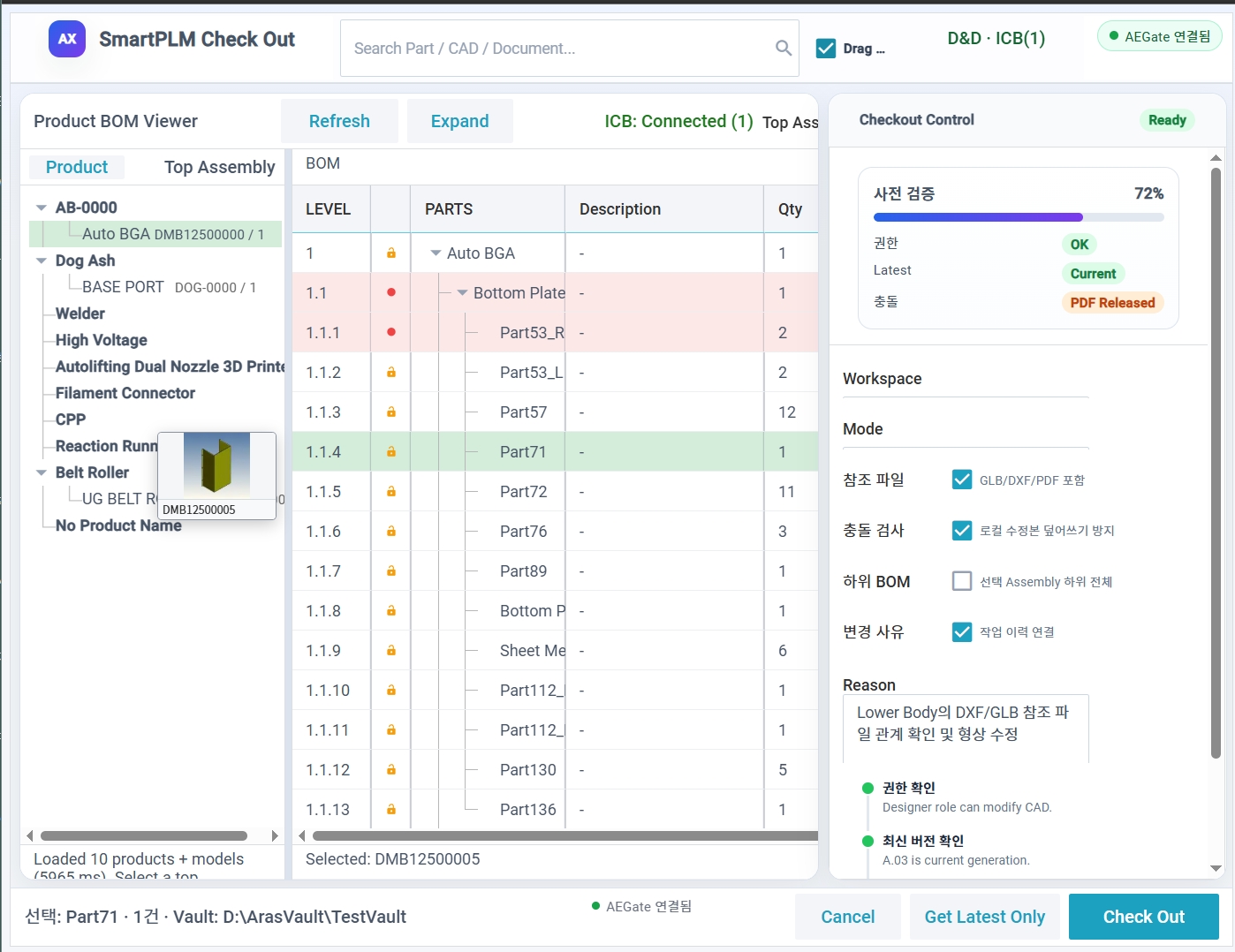Select the High Voltage tree item
The width and height of the screenshot is (1235, 952).
[101, 340]
